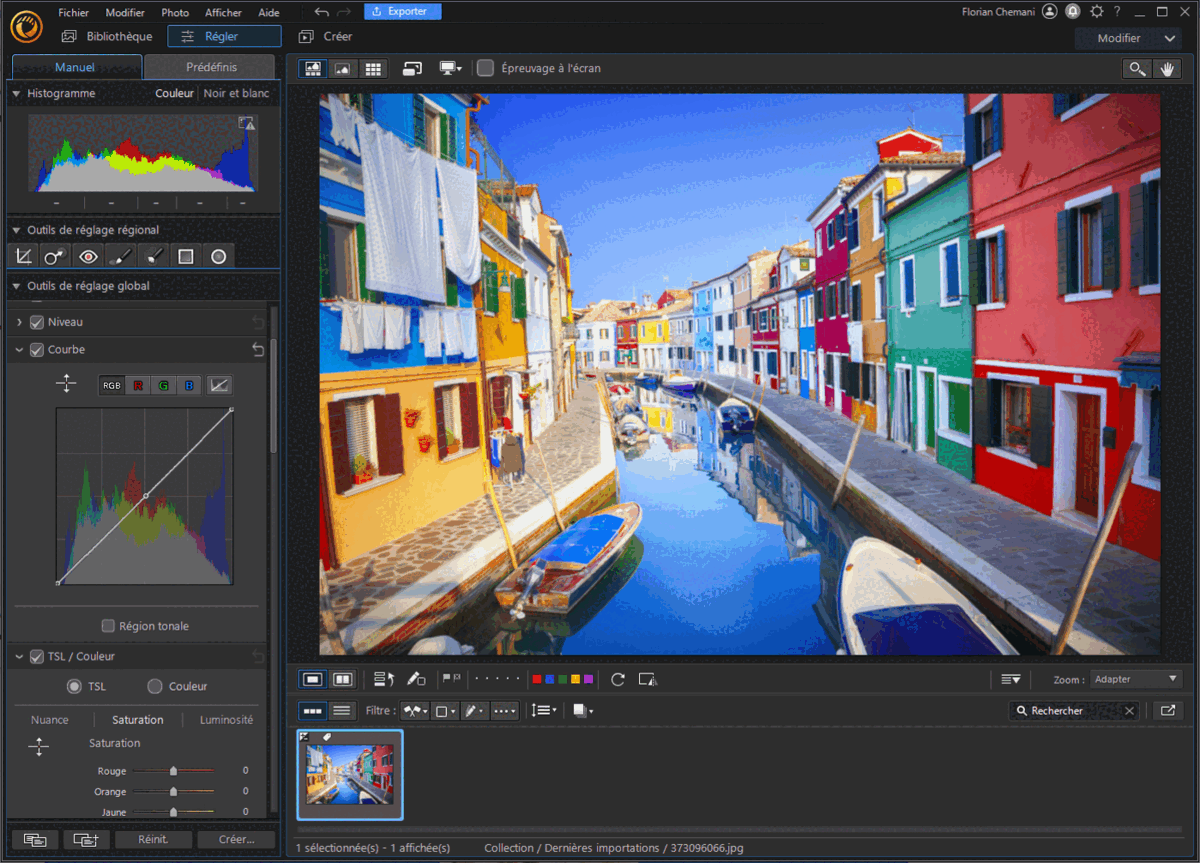Viewport: 1200px width, 863px height.
Task: Select the Crop tool in regional adjustments
Action: pyautogui.click(x=23, y=256)
